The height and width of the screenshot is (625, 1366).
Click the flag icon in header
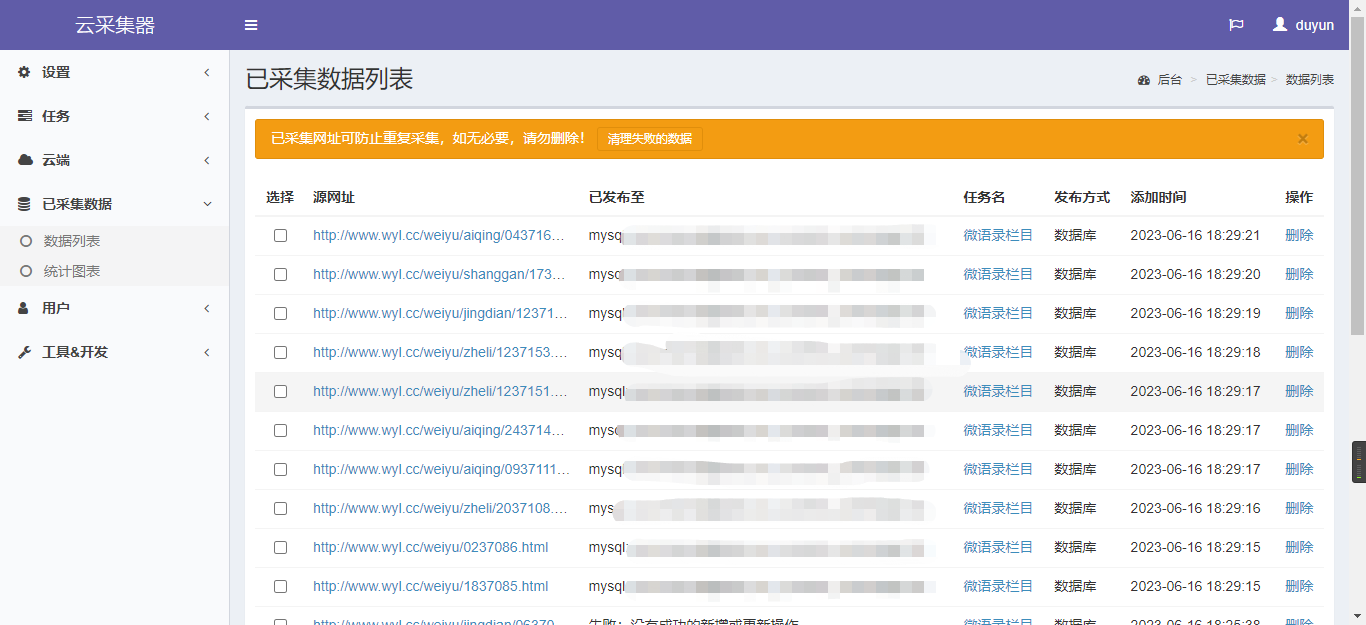tap(1236, 25)
